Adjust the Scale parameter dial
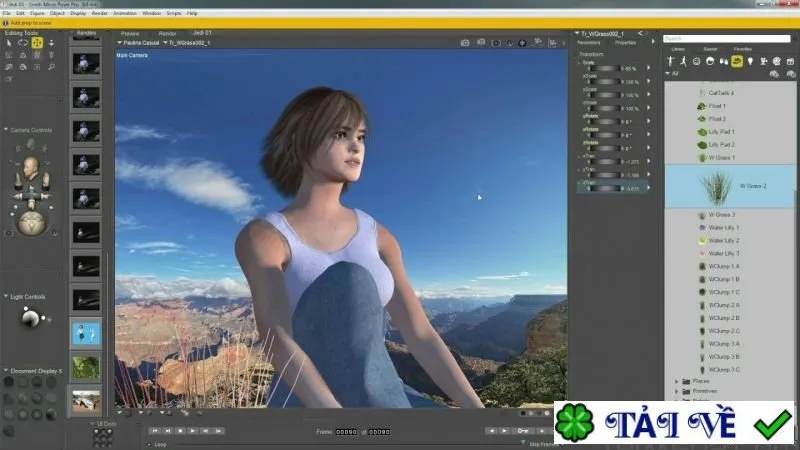Viewport: 800px width, 450px height. [x=604, y=68]
